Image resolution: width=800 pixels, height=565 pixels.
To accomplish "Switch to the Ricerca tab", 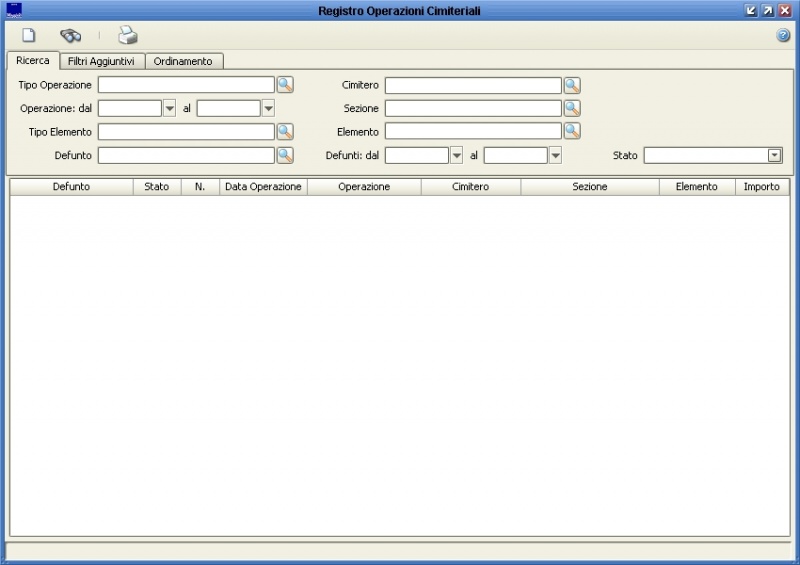I will 33,60.
